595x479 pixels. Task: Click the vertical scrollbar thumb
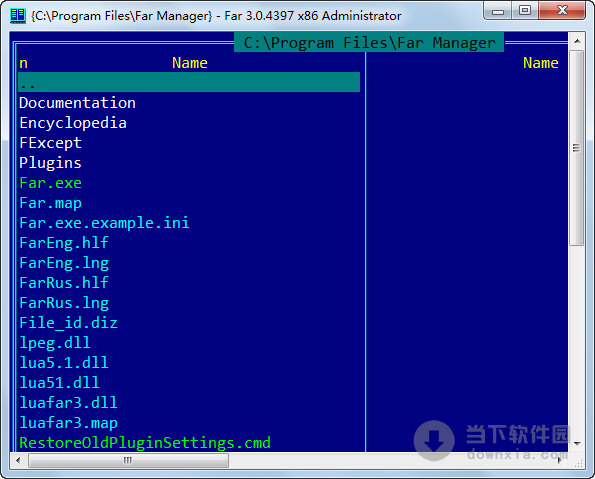[577, 148]
